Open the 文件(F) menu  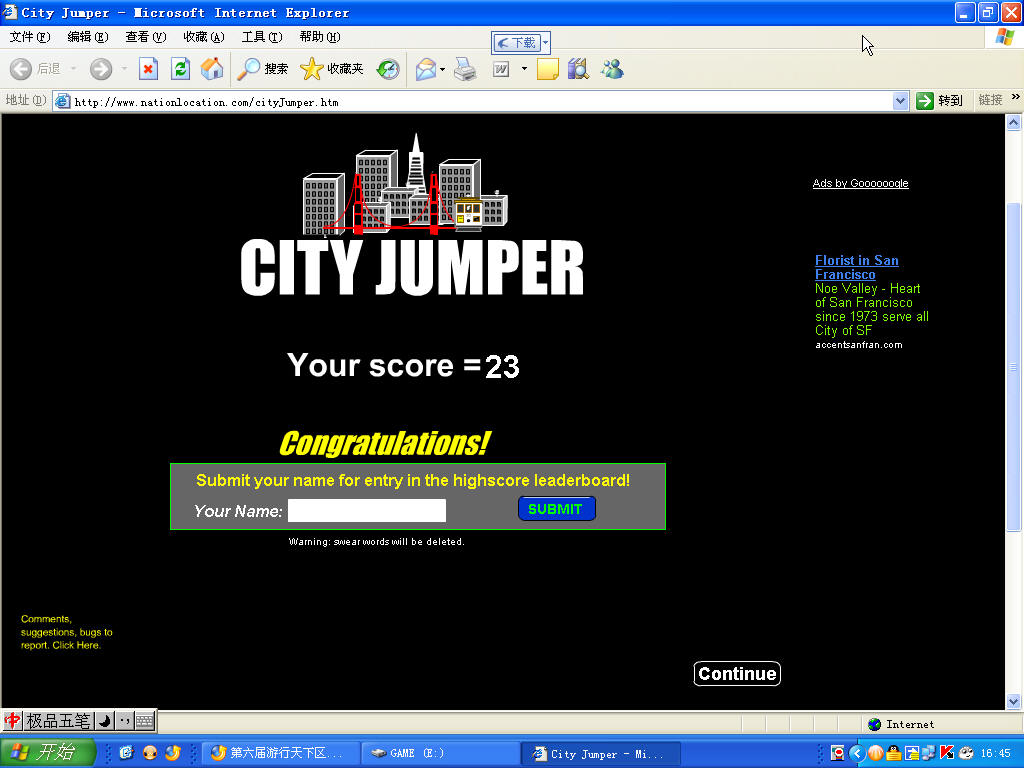coord(30,37)
